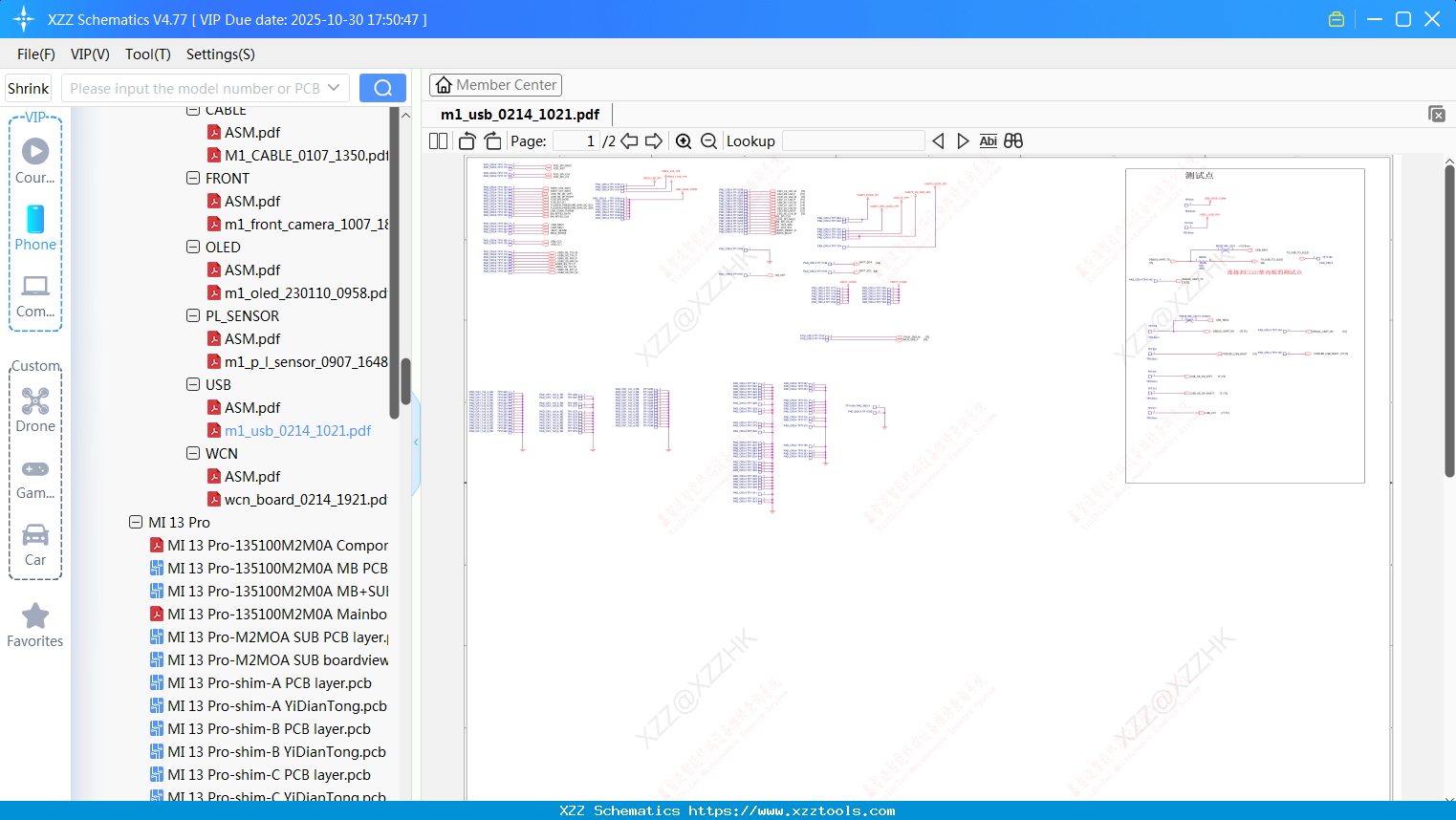Open MI 13 Pro-135100M2M0A MB PCB file
Screen dimensions: 1456x820
pos(270,568)
